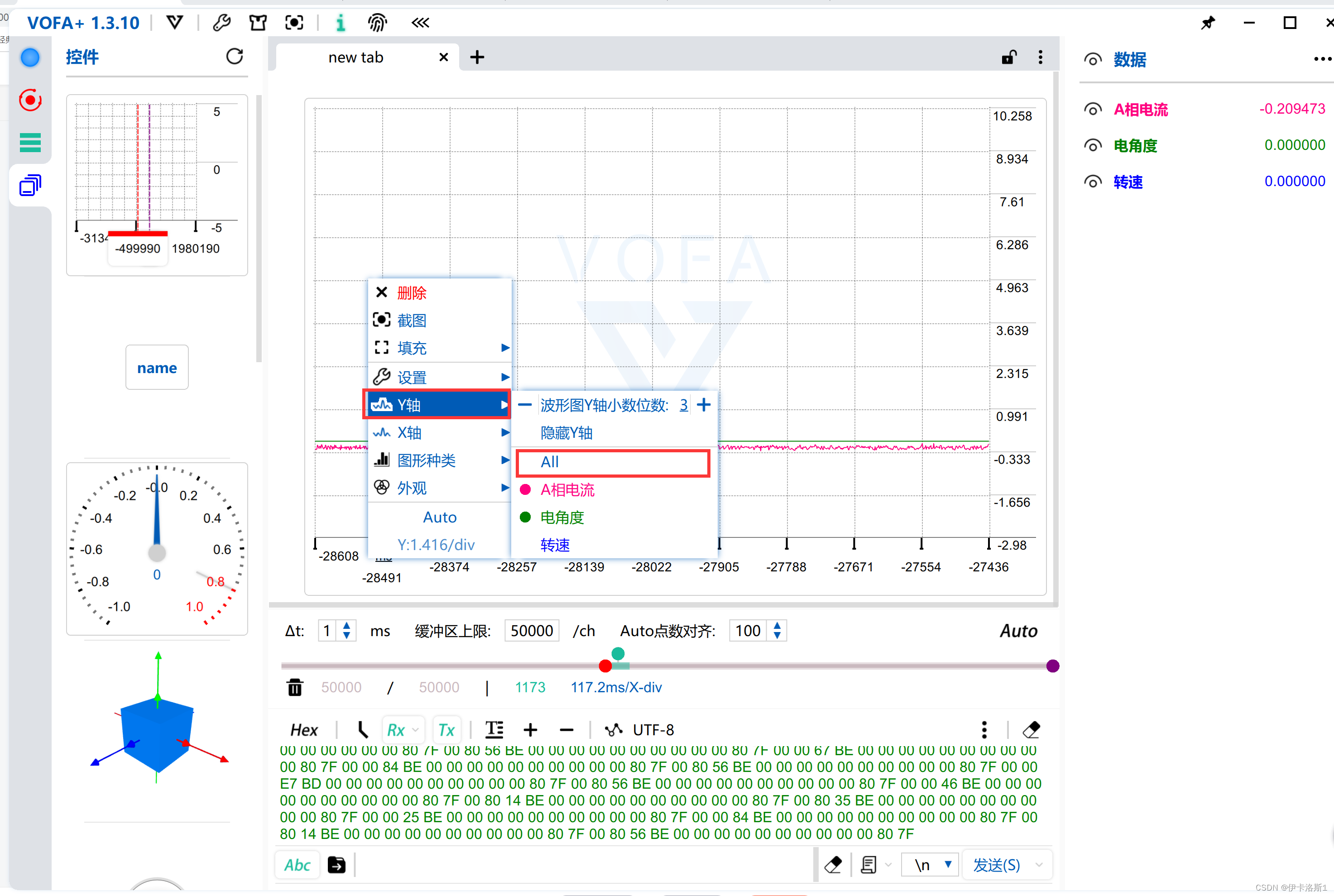Toggle visibility eye for A相电流
The height and width of the screenshot is (896, 1334).
[x=1092, y=109]
